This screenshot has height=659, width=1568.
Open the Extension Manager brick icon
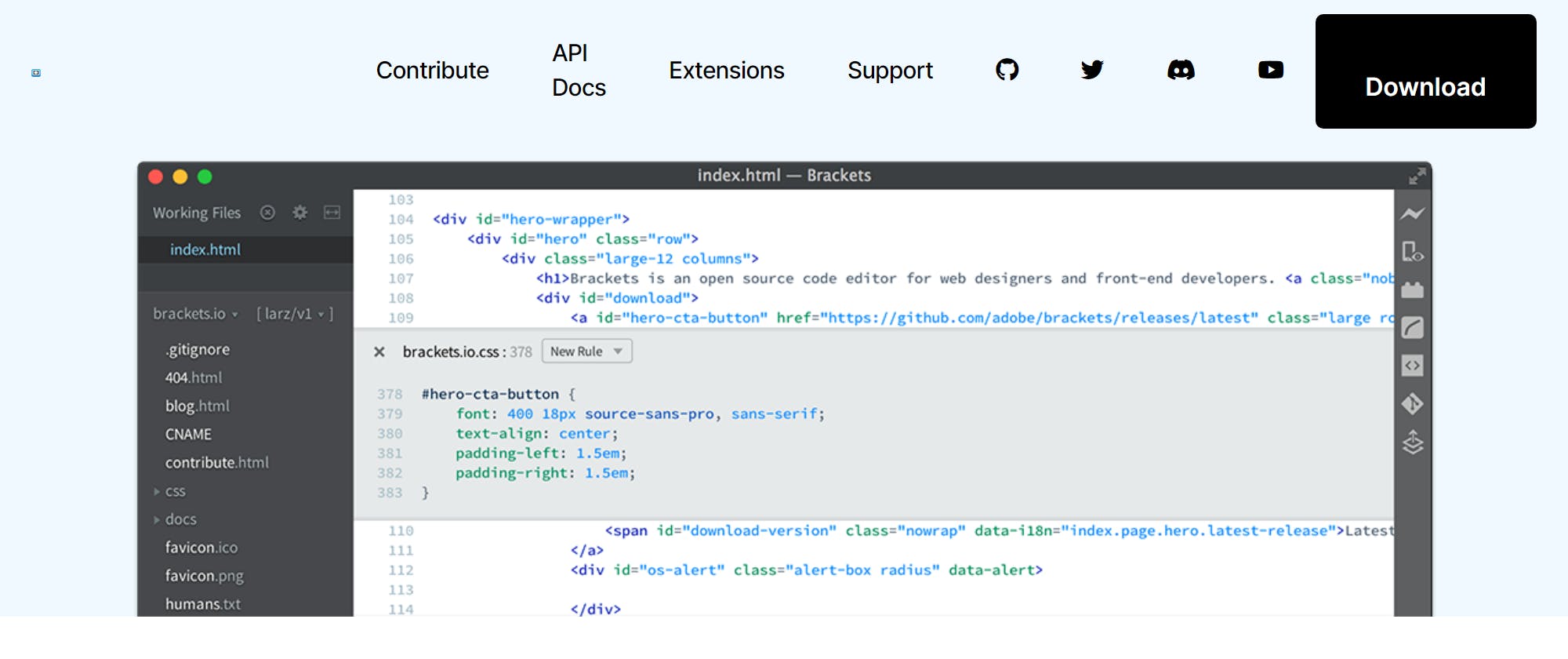point(1413,289)
